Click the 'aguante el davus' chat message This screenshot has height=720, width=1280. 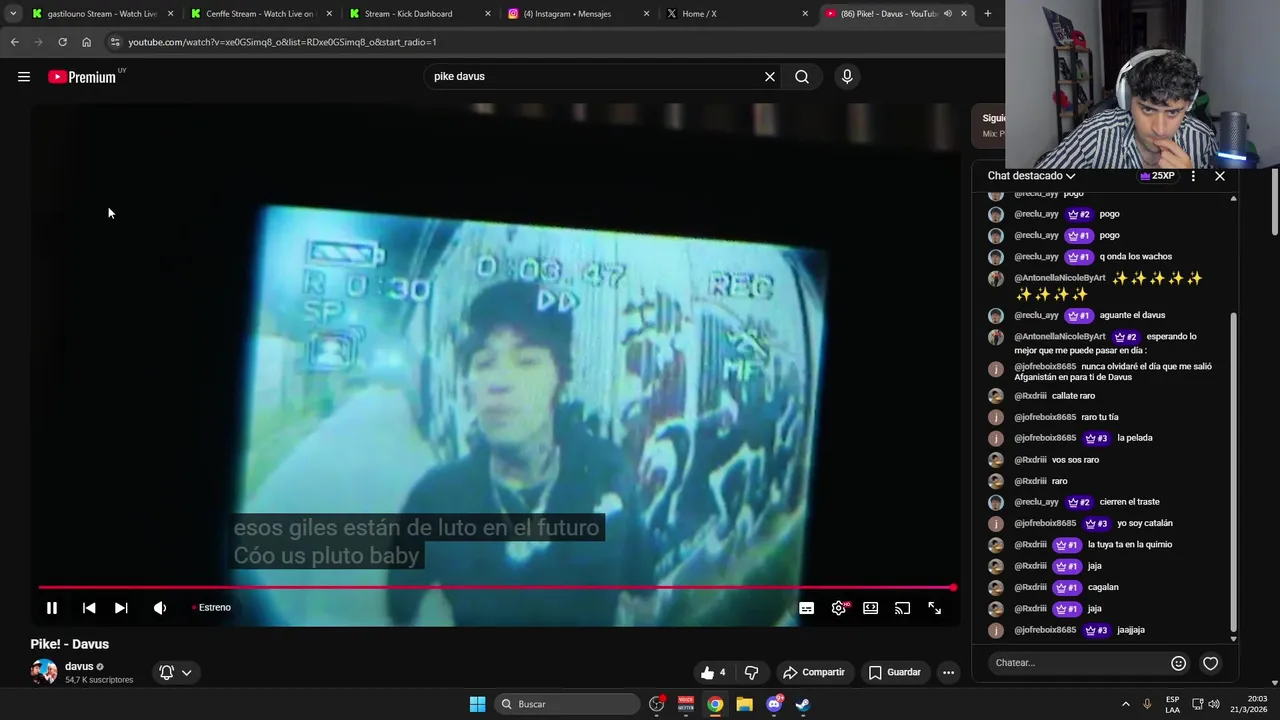[1132, 315]
